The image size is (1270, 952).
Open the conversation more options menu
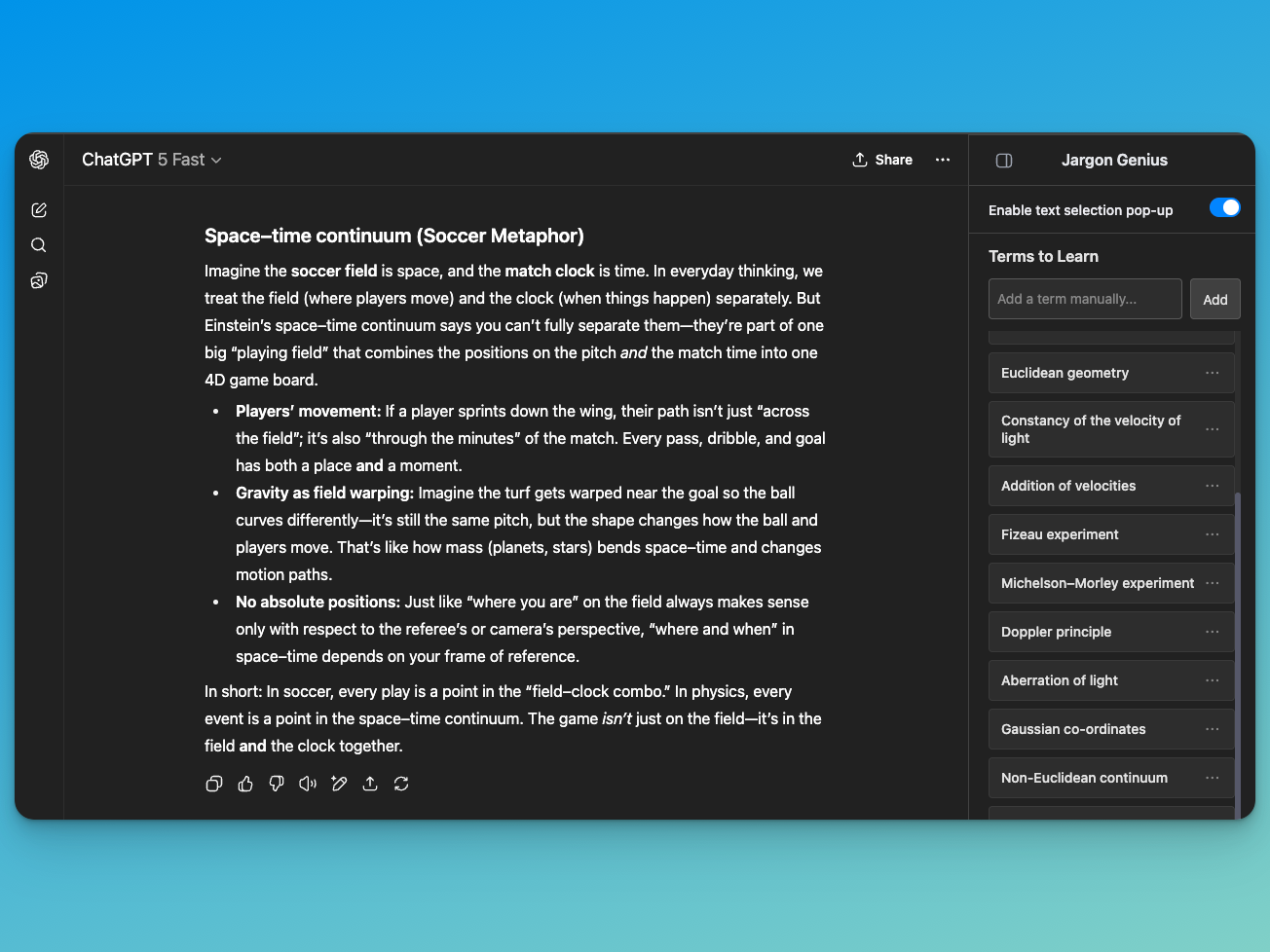tap(943, 160)
